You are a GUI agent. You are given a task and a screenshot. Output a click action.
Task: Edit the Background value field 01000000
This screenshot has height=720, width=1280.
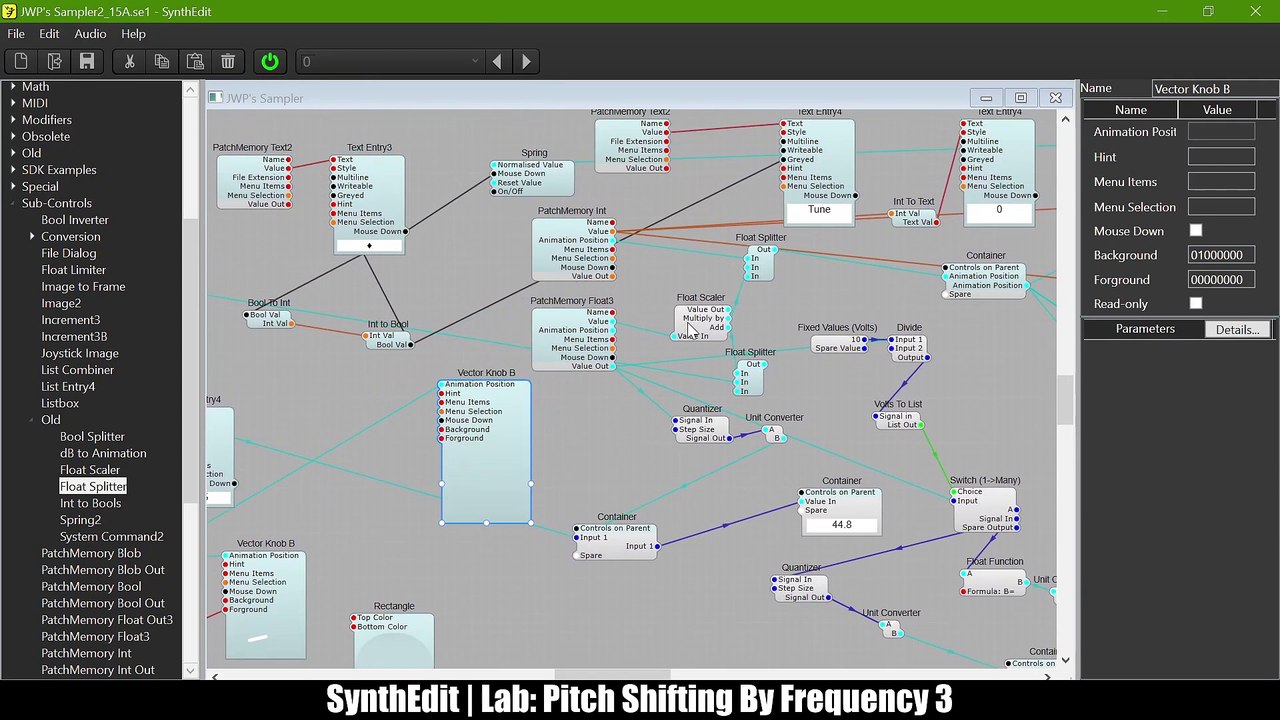pyautogui.click(x=1221, y=255)
